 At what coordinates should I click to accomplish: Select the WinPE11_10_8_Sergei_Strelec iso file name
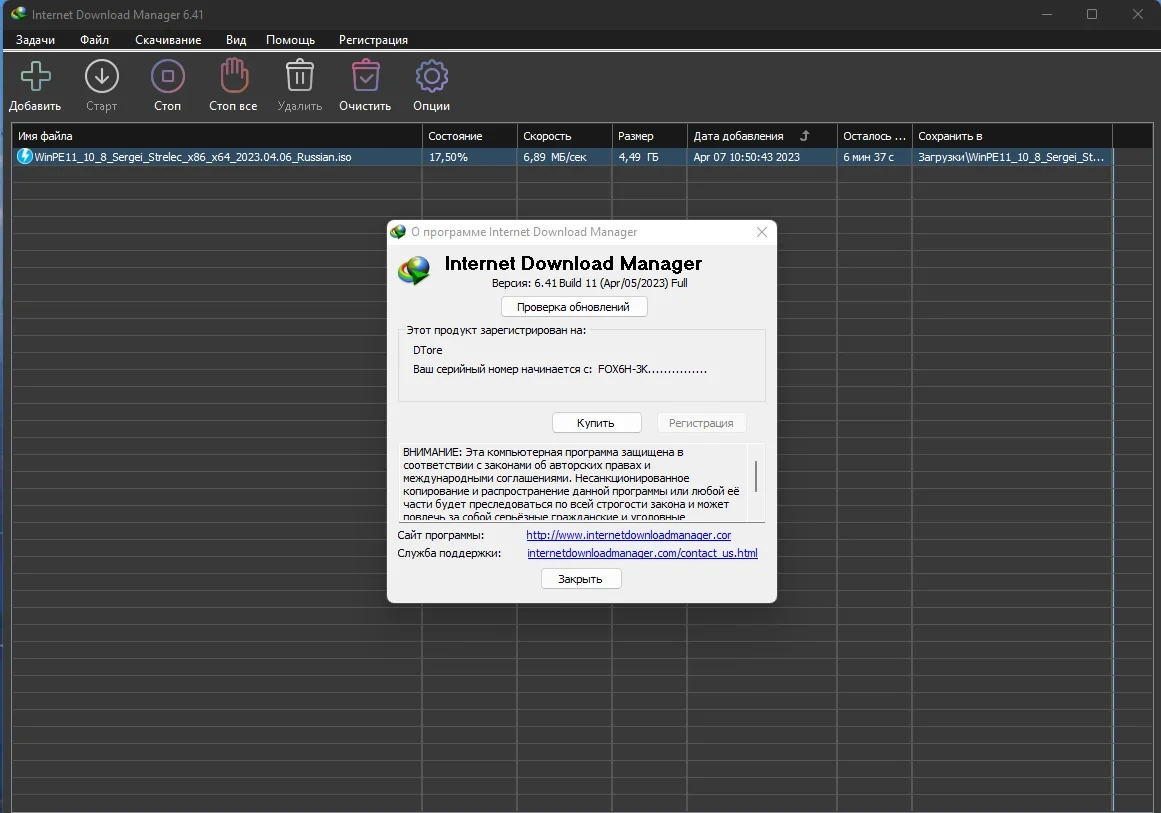(x=193, y=157)
